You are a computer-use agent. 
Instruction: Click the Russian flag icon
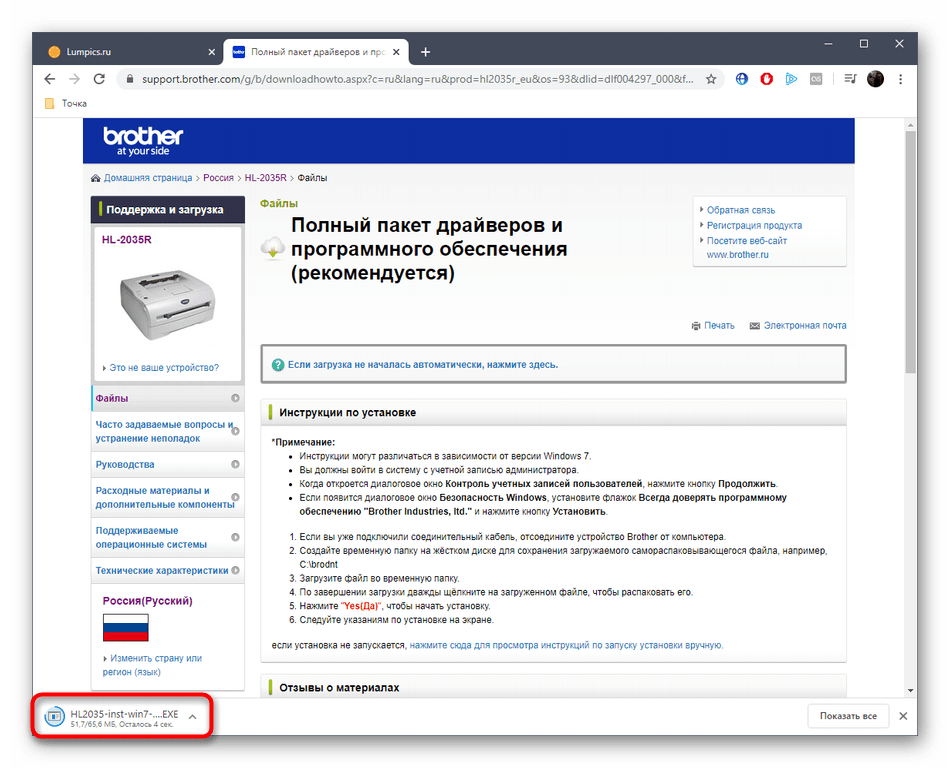click(x=125, y=627)
